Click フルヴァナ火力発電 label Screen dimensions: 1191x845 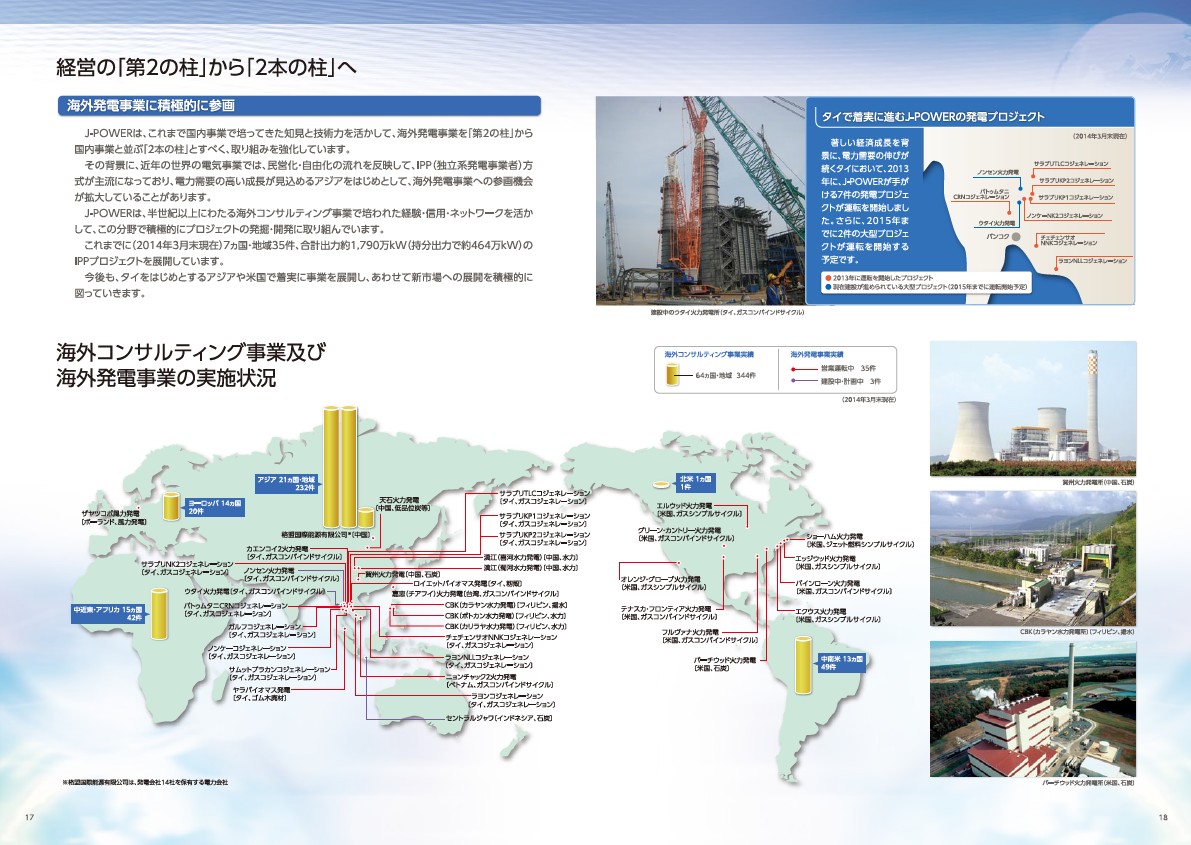[709, 636]
